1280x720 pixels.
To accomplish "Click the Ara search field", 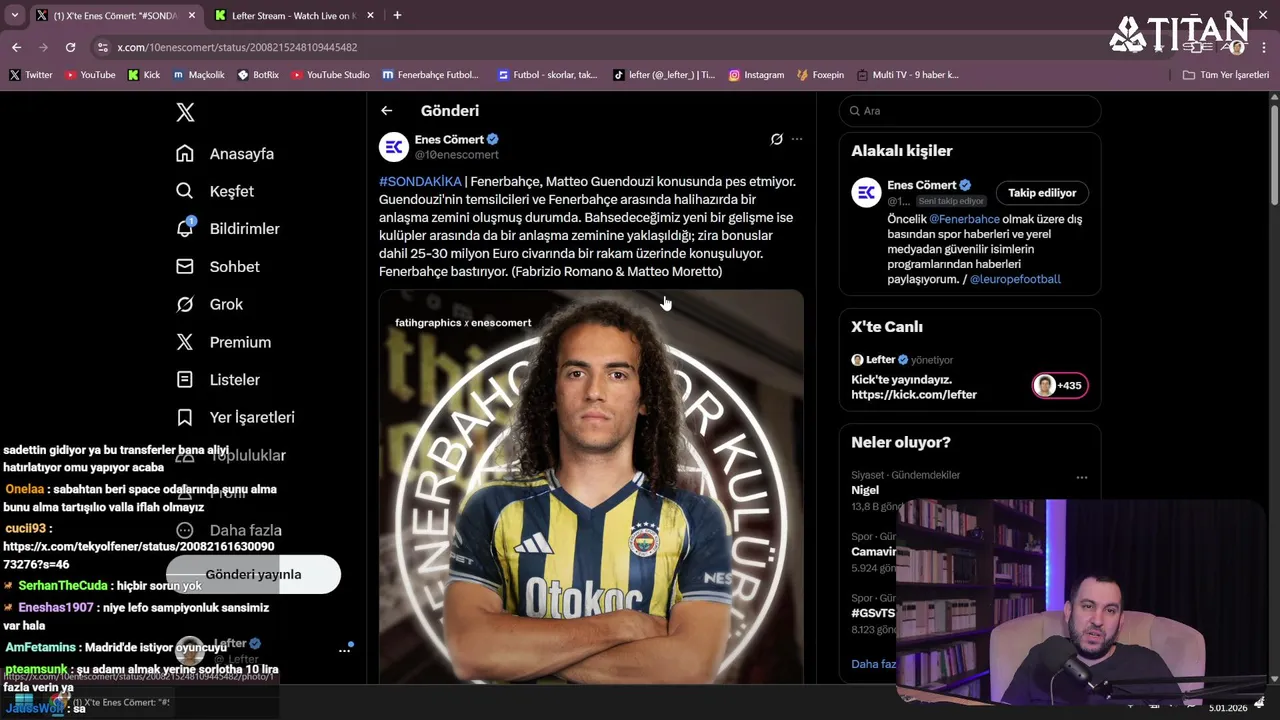I will (x=970, y=111).
